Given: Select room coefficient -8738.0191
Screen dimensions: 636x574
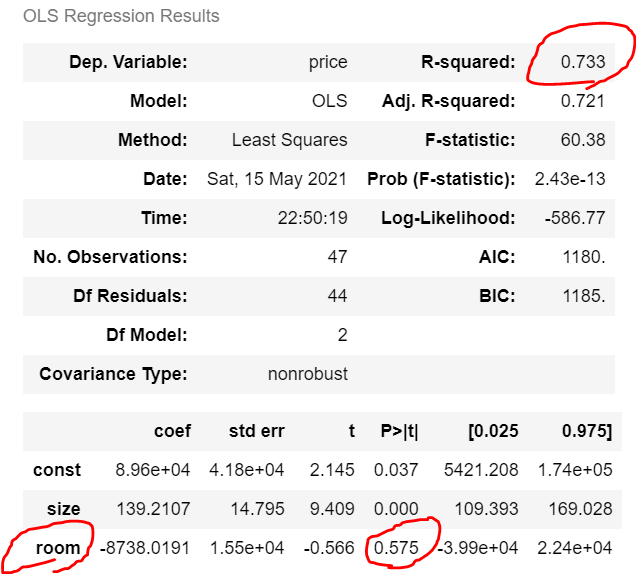Looking at the screenshot, I should point(145,548).
